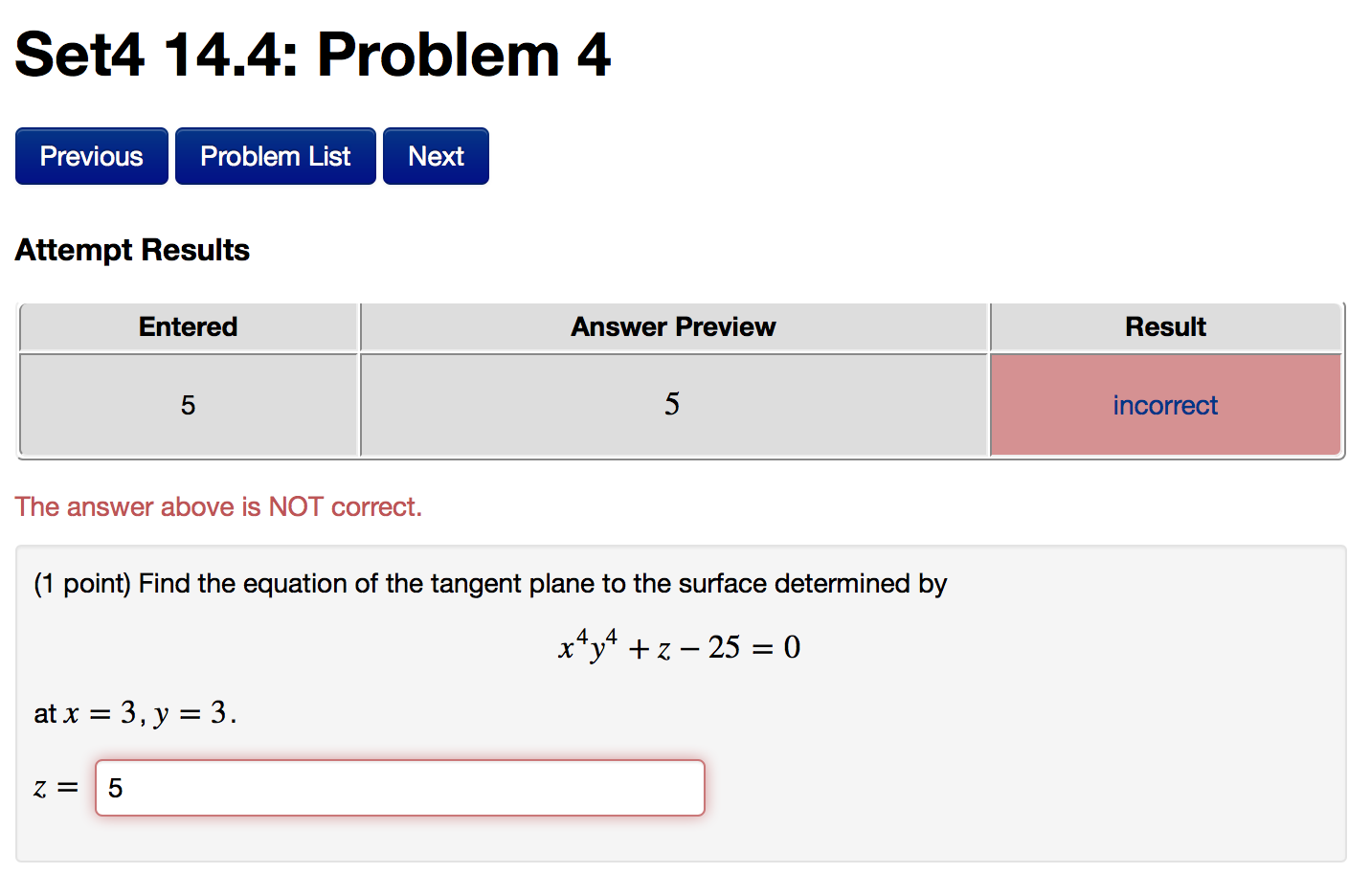Click the equation x^4y^4 + z - 25 = 0

[679, 645]
